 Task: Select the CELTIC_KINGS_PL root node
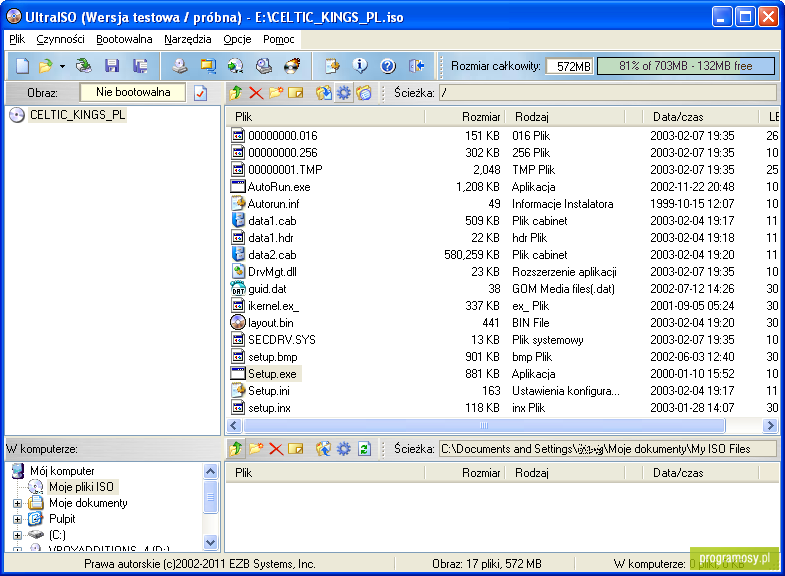(77, 115)
